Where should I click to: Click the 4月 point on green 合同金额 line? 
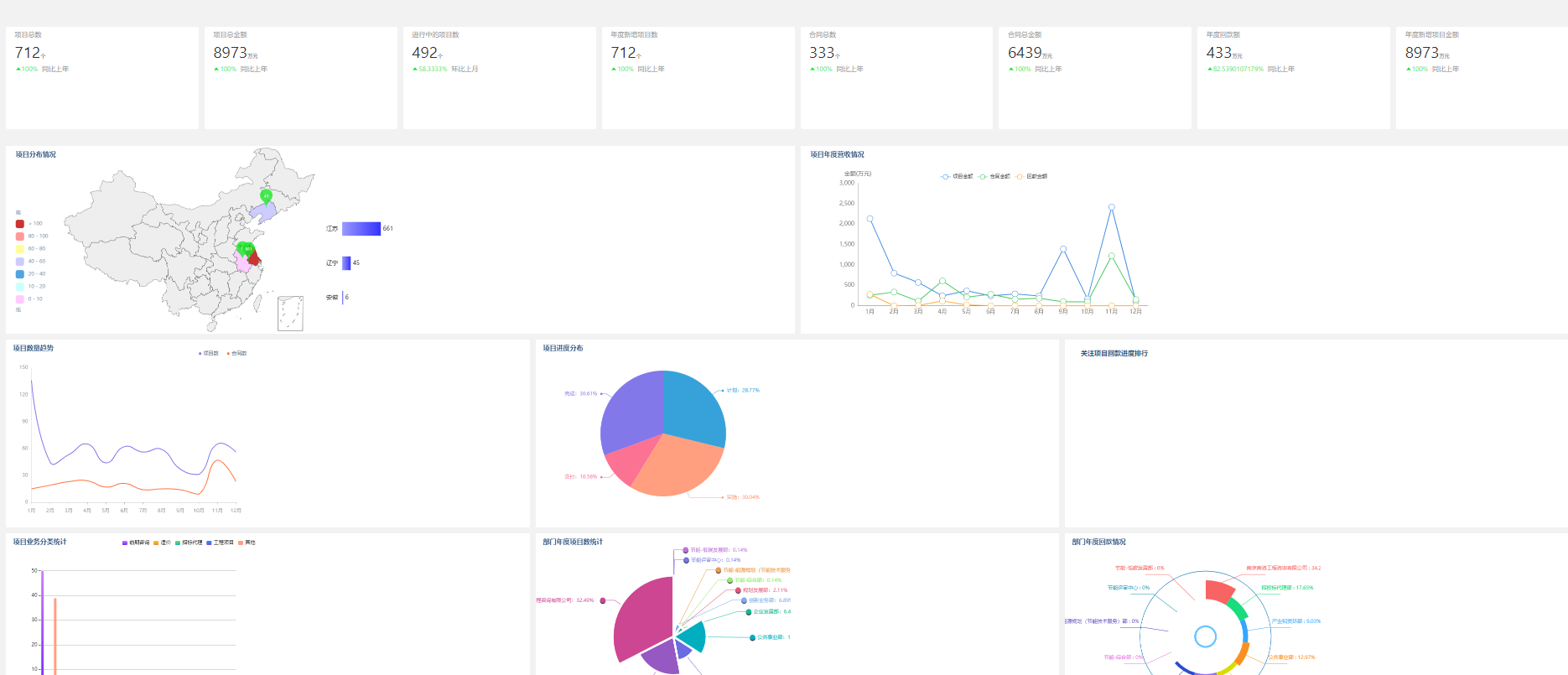[x=942, y=281]
